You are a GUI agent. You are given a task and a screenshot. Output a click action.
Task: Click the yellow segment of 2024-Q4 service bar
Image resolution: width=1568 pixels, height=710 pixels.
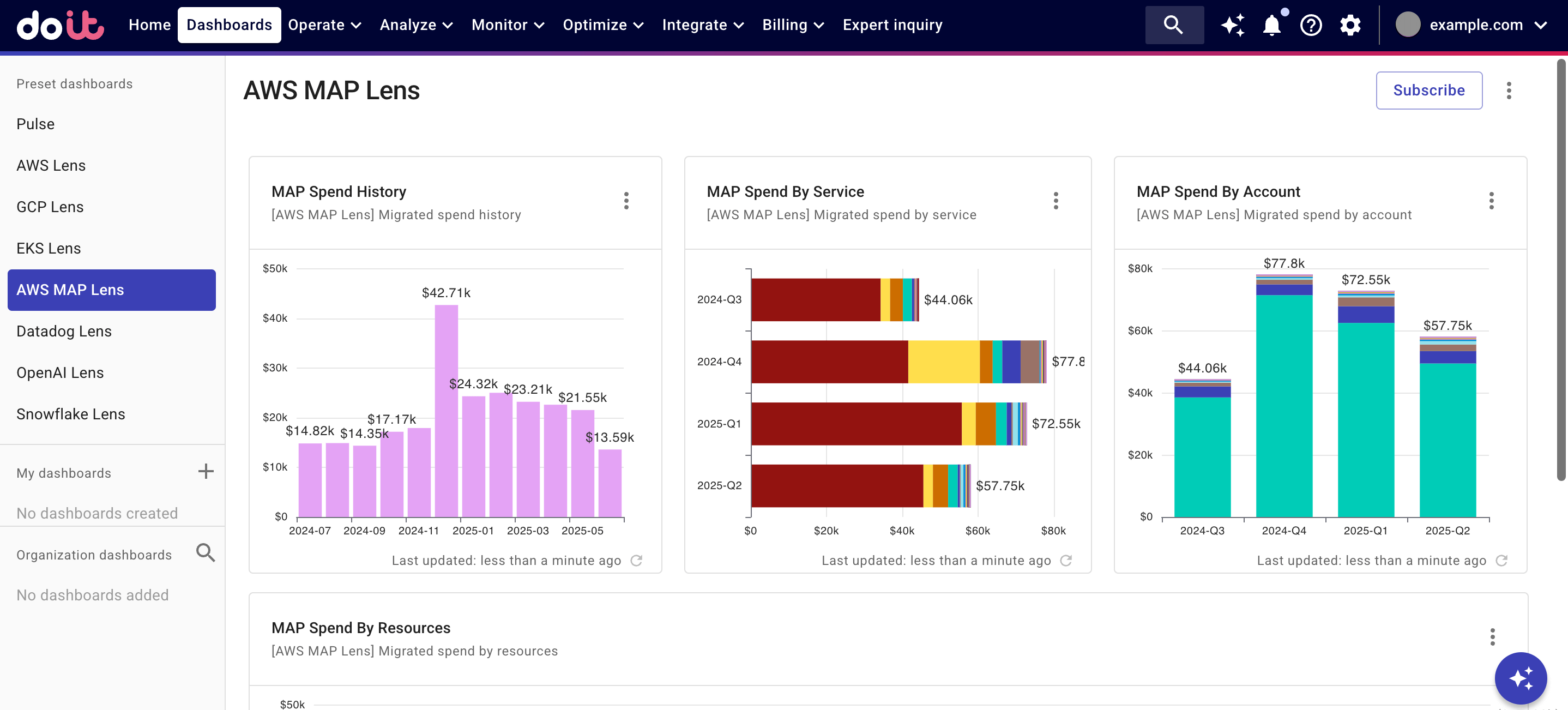[944, 362]
